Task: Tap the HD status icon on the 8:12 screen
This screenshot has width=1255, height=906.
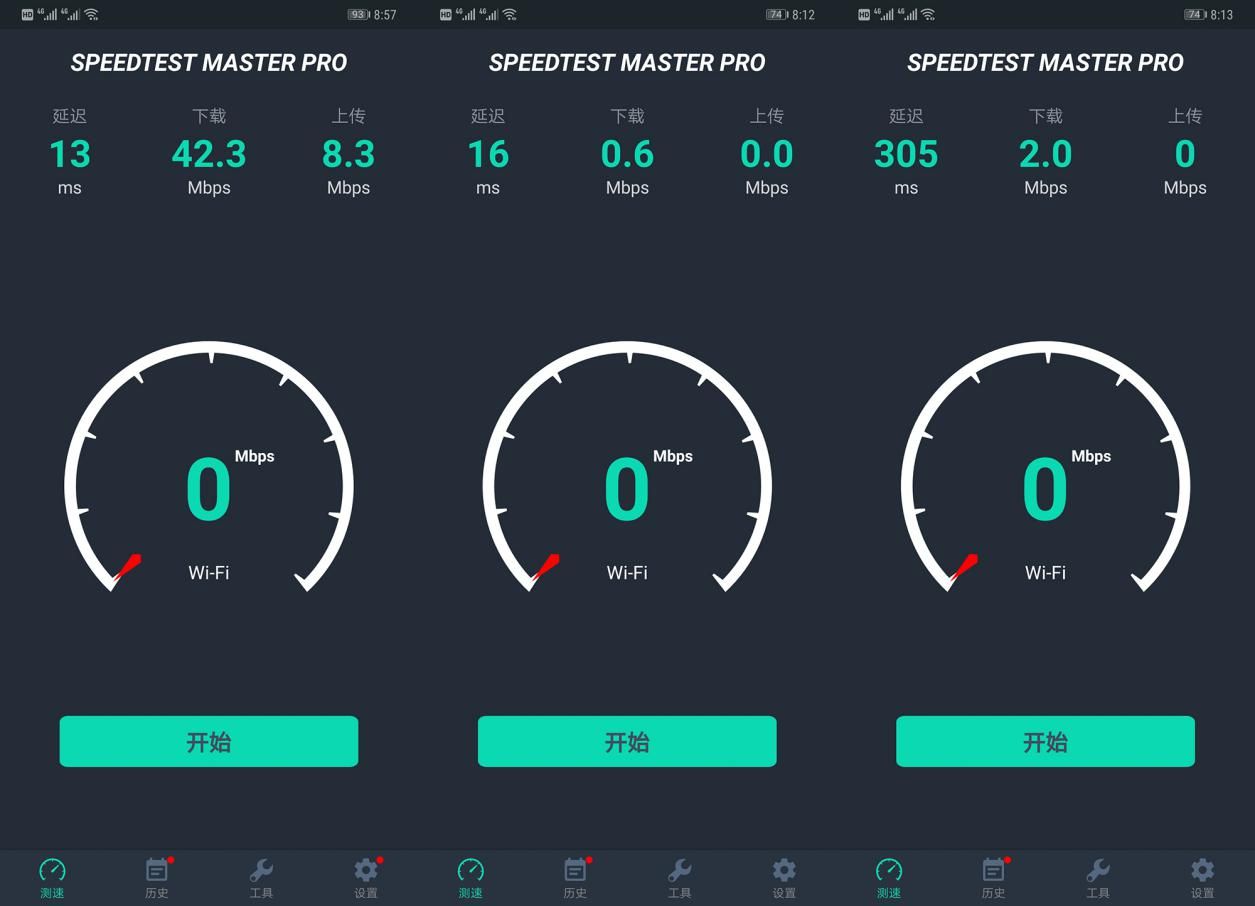Action: (x=445, y=15)
